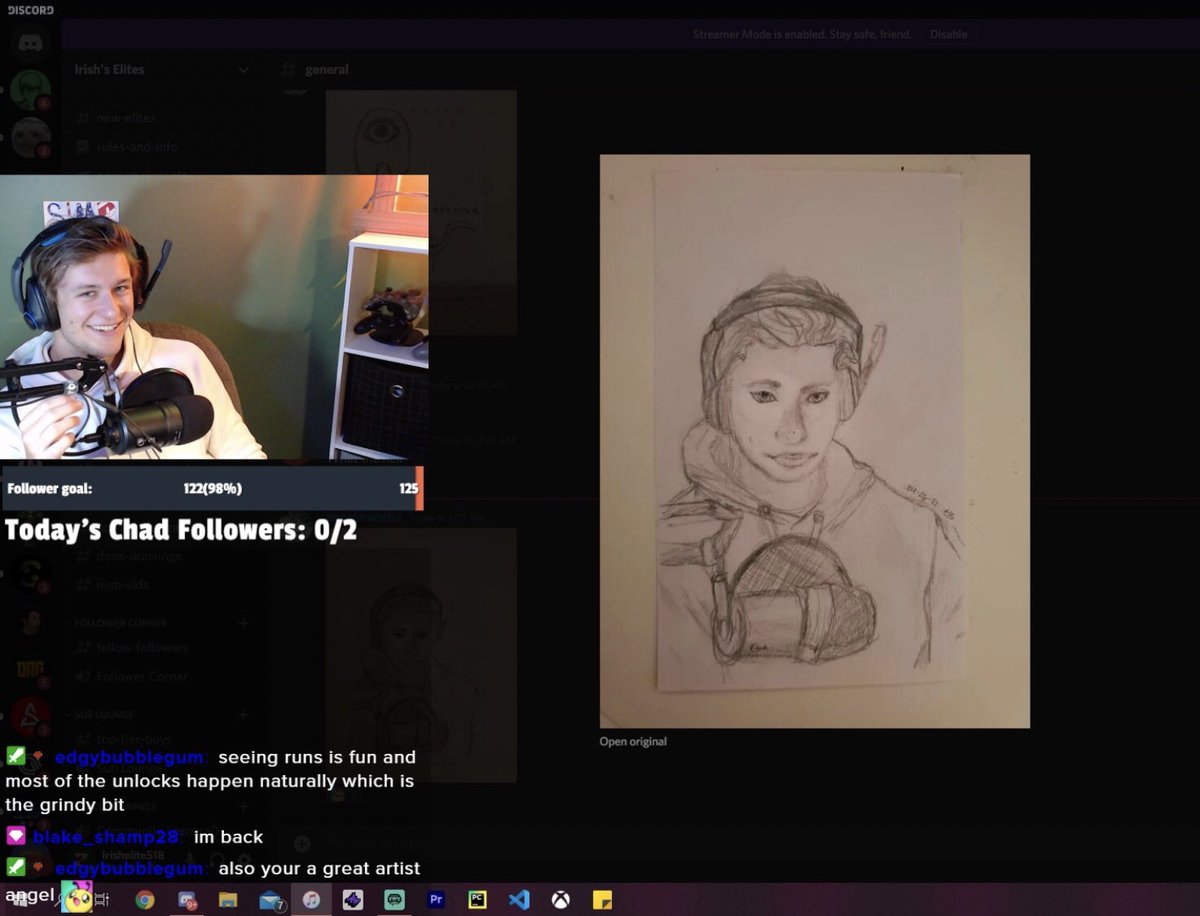Image resolution: width=1200 pixels, height=916 pixels.
Task: Open Google Chrome from the taskbar
Action: (145, 899)
